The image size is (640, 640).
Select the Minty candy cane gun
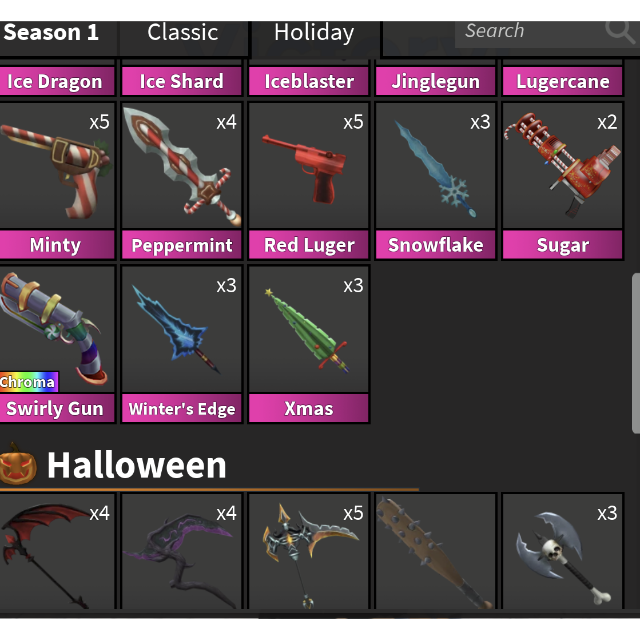56,181
